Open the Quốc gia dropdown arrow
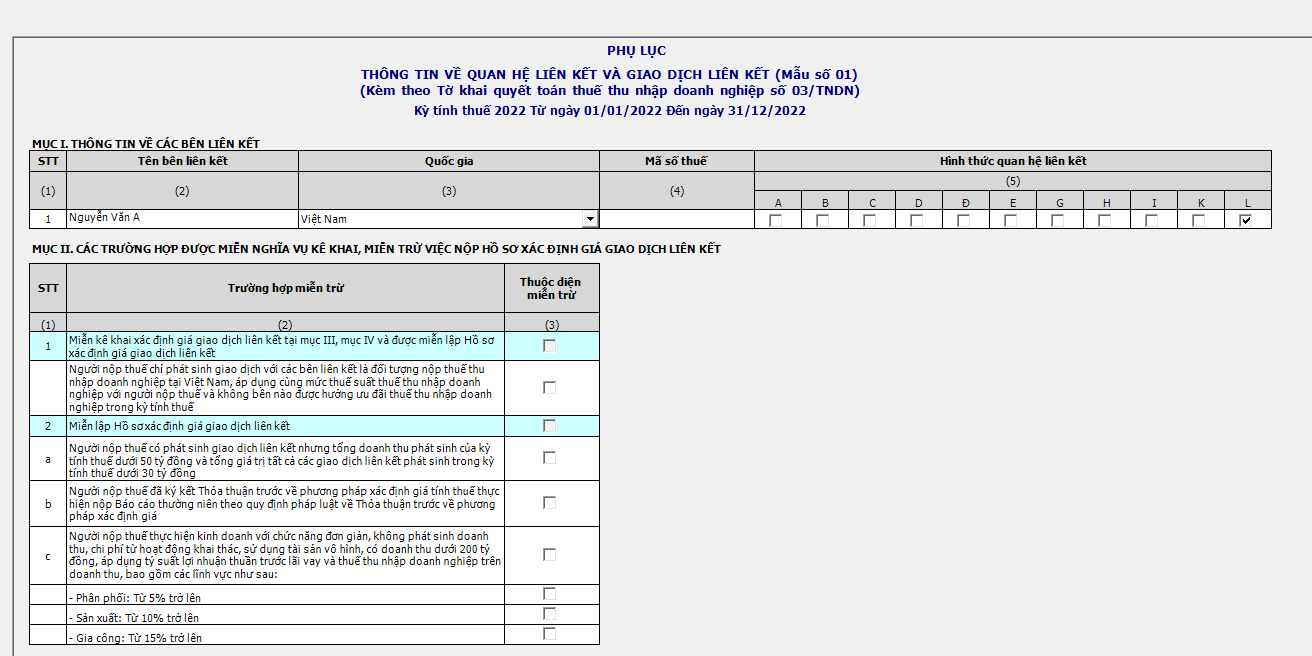This screenshot has width=1312, height=656. coord(590,219)
